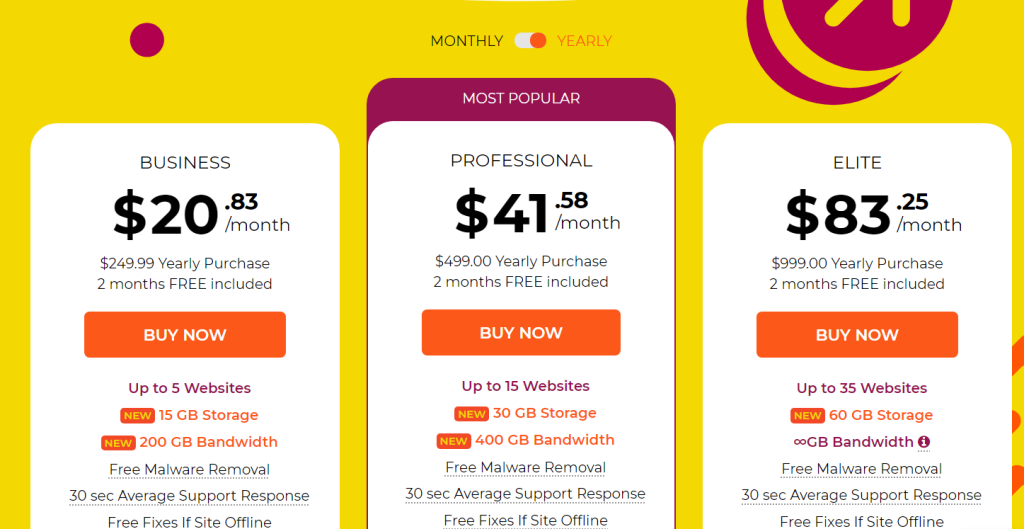Viewport: 1024px width, 529px height.
Task: Select the MOST POPULAR banner tab
Action: click(x=521, y=99)
